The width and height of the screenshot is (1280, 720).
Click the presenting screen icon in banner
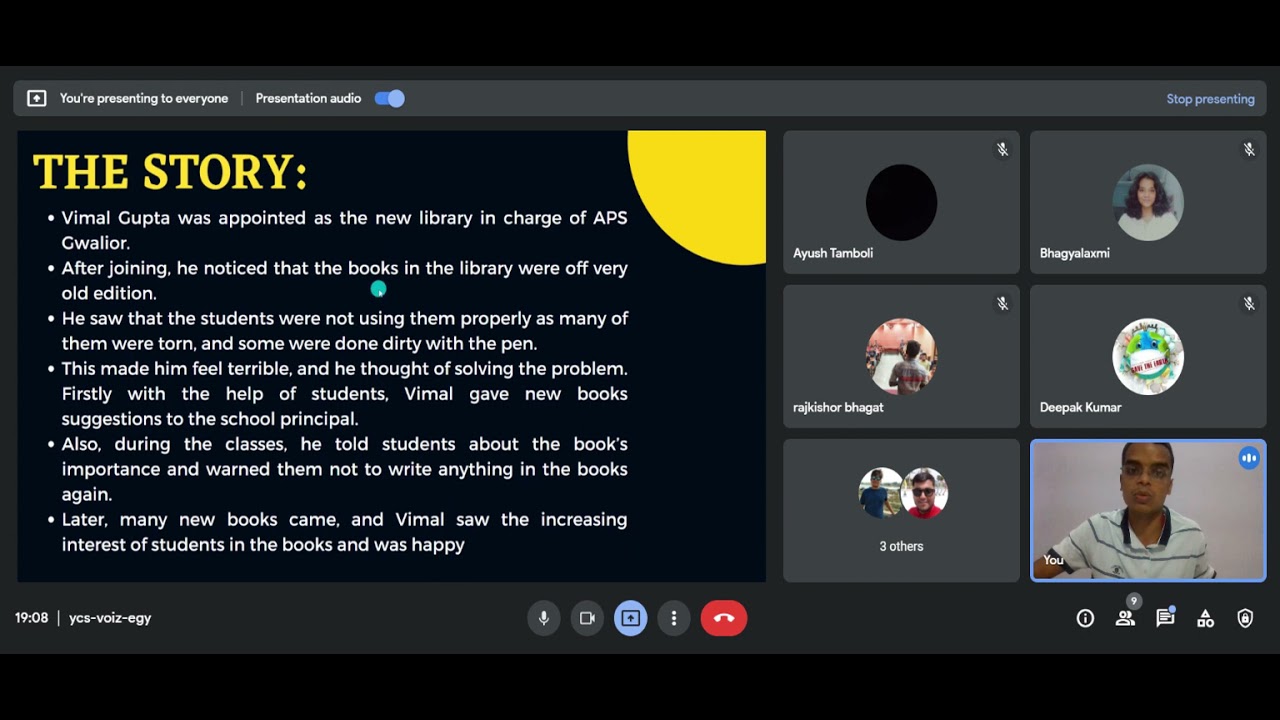click(37, 98)
